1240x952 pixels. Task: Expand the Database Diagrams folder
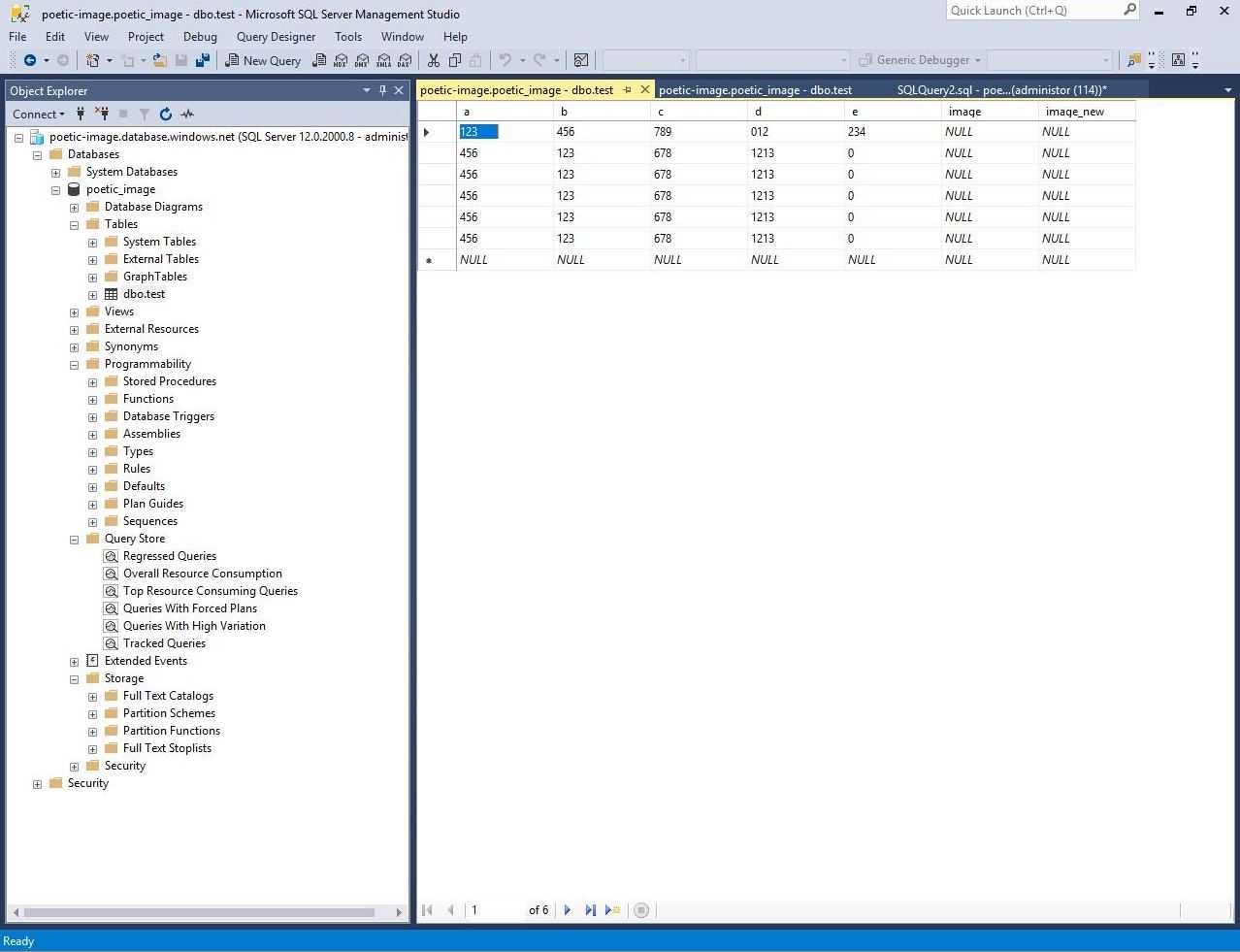coord(74,207)
